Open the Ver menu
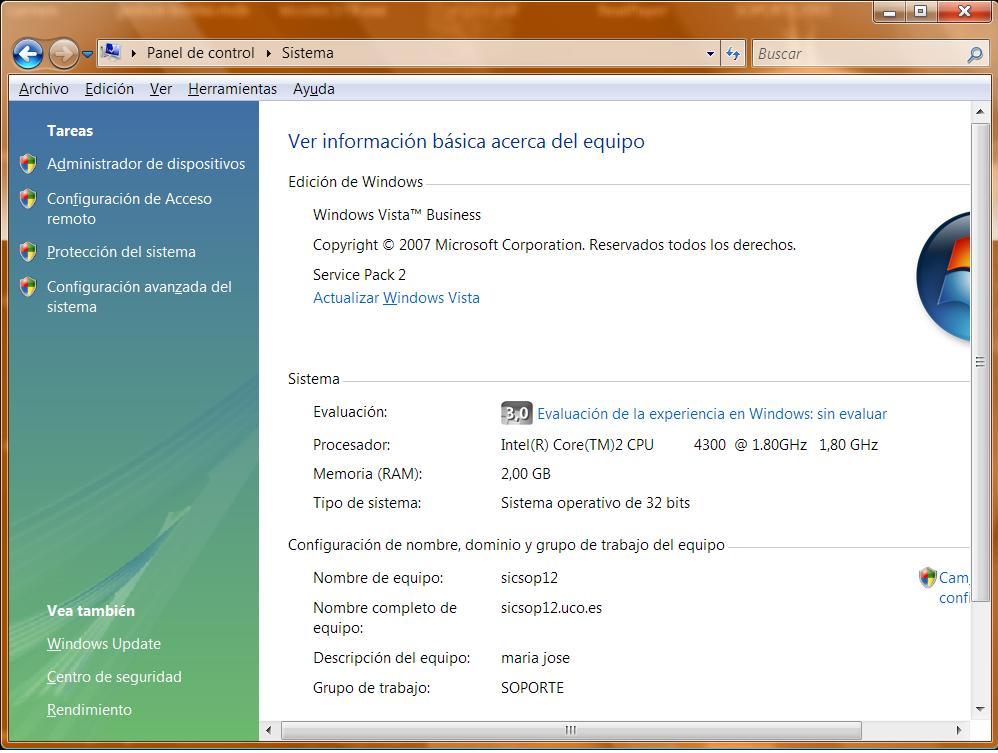This screenshot has height=753, width=998. pyautogui.click(x=161, y=89)
